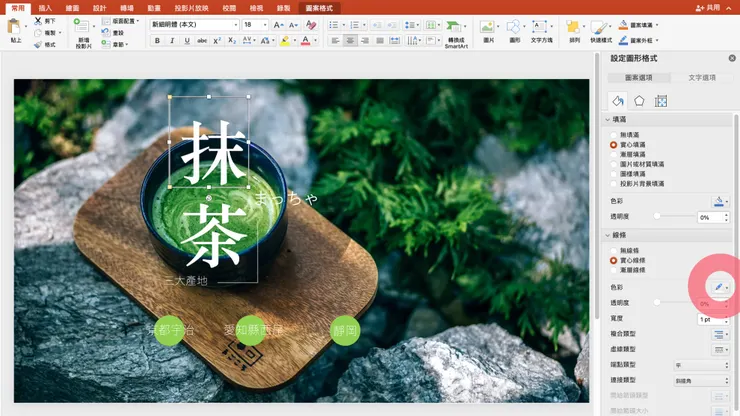Switch to the Design (設計) ribbon tab
740x416 pixels.
tap(99, 8)
